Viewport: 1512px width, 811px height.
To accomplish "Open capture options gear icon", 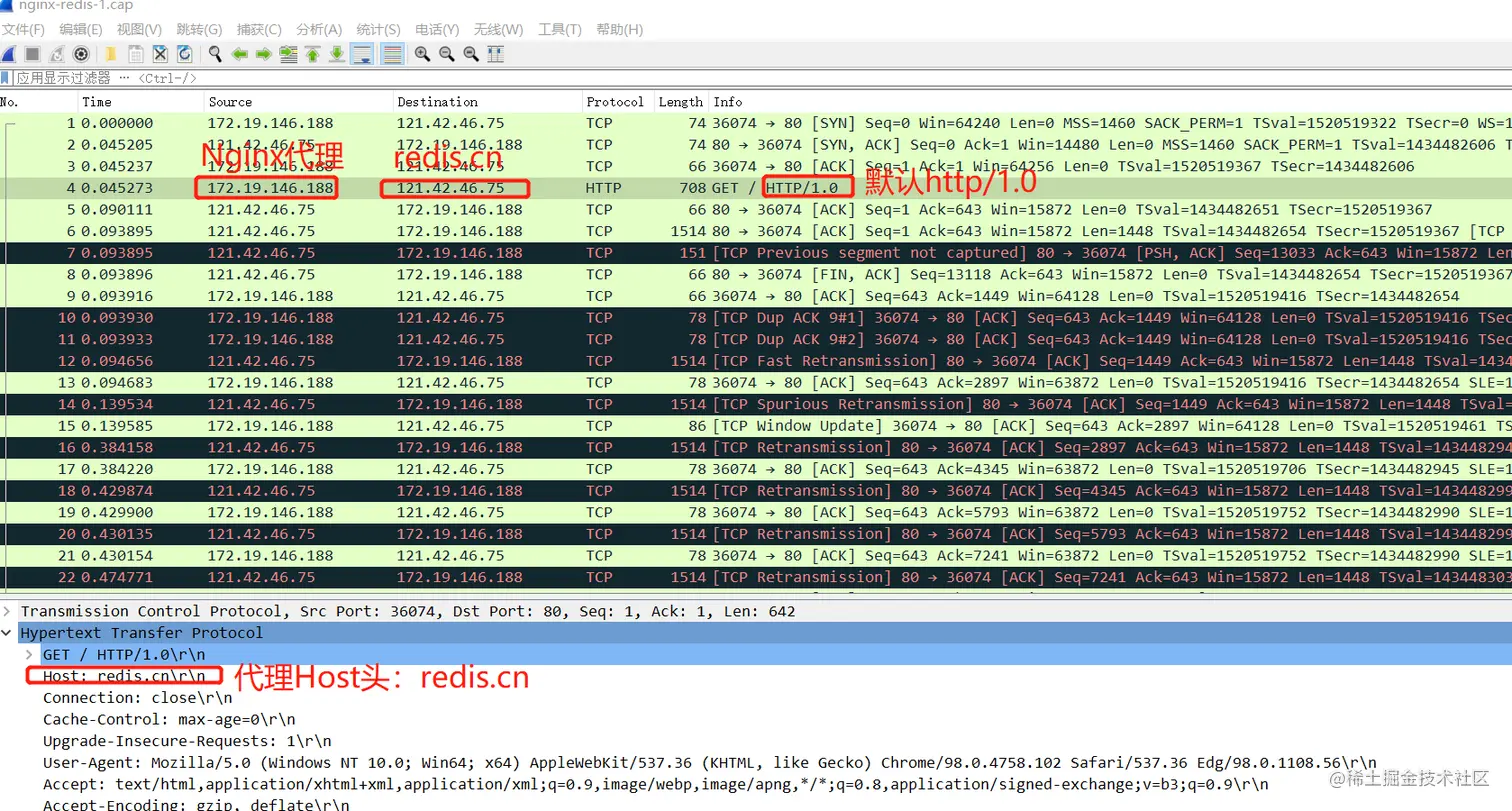I will (x=81, y=54).
